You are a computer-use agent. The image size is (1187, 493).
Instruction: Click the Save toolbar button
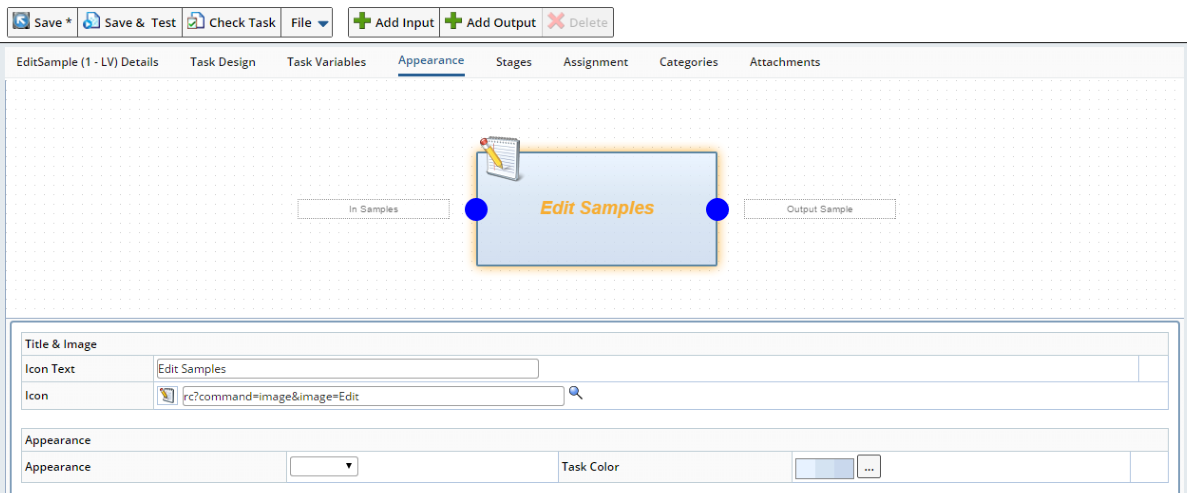click(x=42, y=23)
